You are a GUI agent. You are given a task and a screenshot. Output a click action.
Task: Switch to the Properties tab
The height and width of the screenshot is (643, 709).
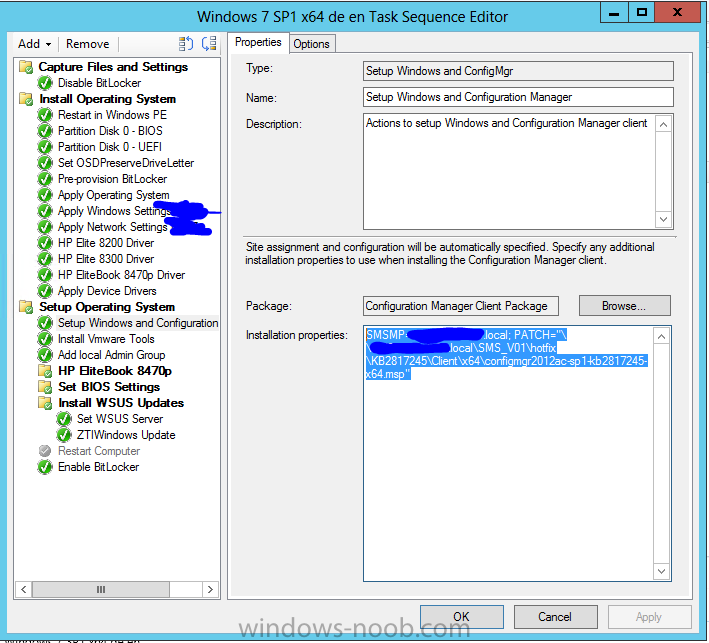coord(258,43)
